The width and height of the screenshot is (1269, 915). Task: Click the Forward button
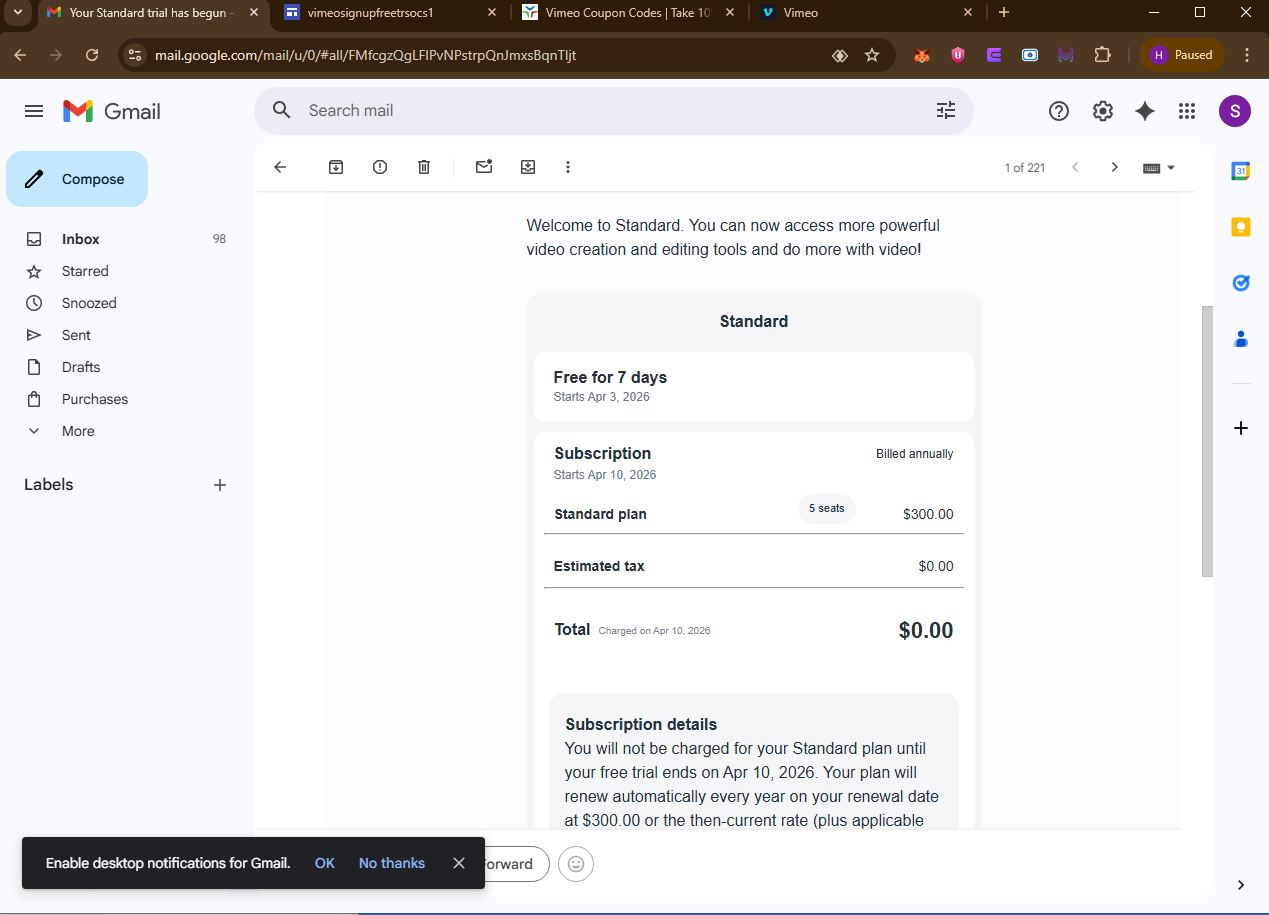515,864
